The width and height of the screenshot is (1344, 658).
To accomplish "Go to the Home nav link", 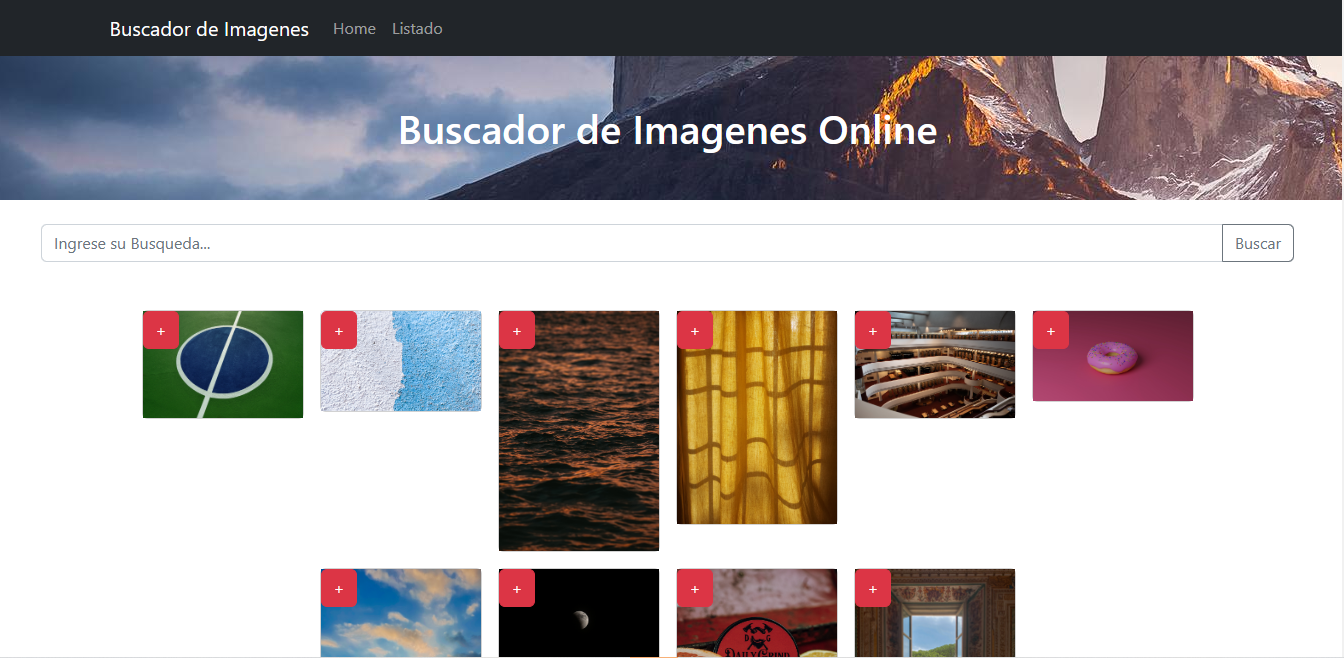I will pyautogui.click(x=354, y=29).
